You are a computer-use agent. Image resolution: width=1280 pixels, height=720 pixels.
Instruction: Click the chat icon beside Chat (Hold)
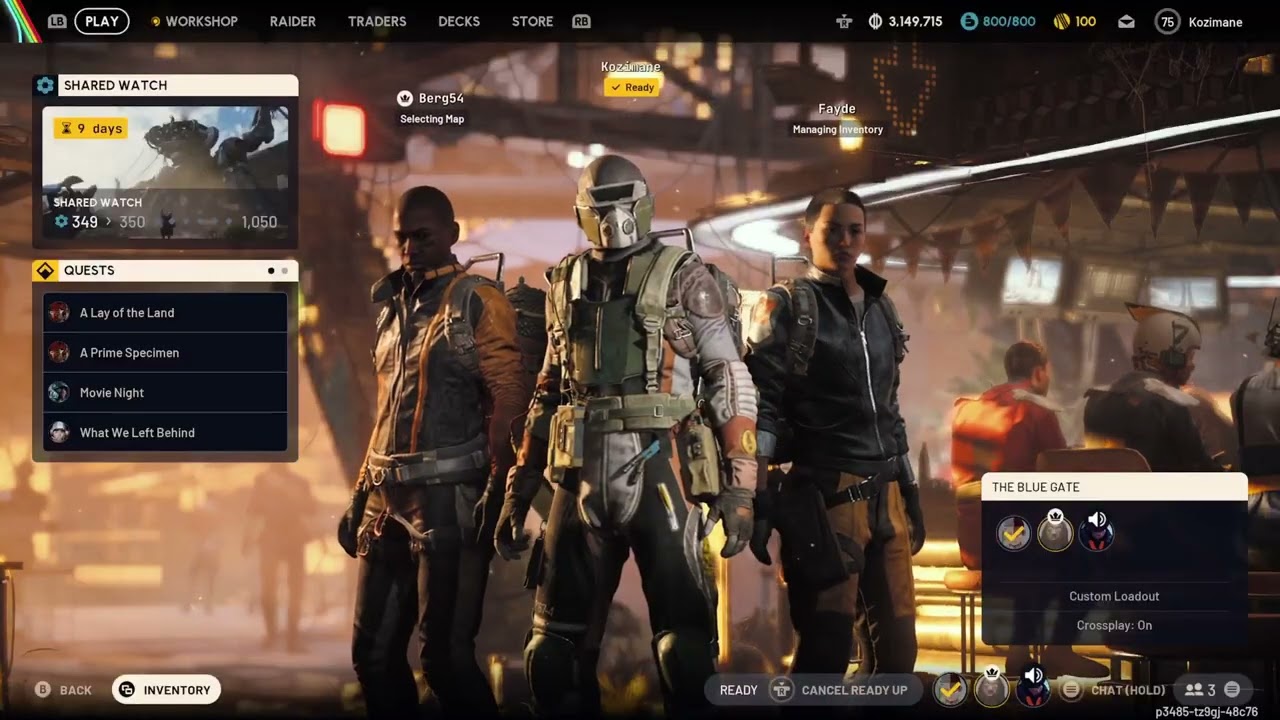1071,690
